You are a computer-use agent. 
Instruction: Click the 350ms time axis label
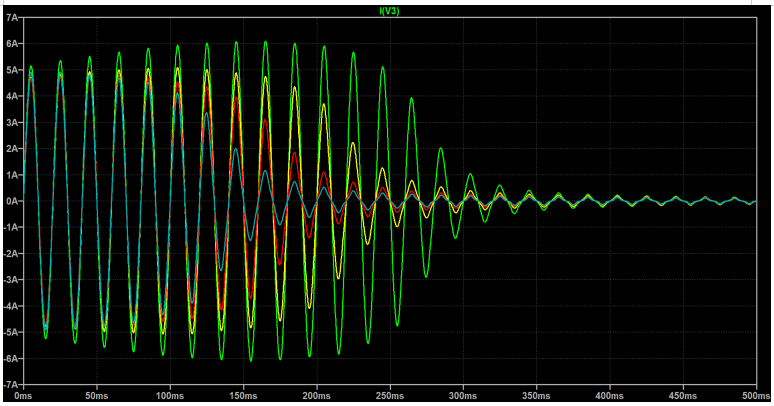point(537,396)
